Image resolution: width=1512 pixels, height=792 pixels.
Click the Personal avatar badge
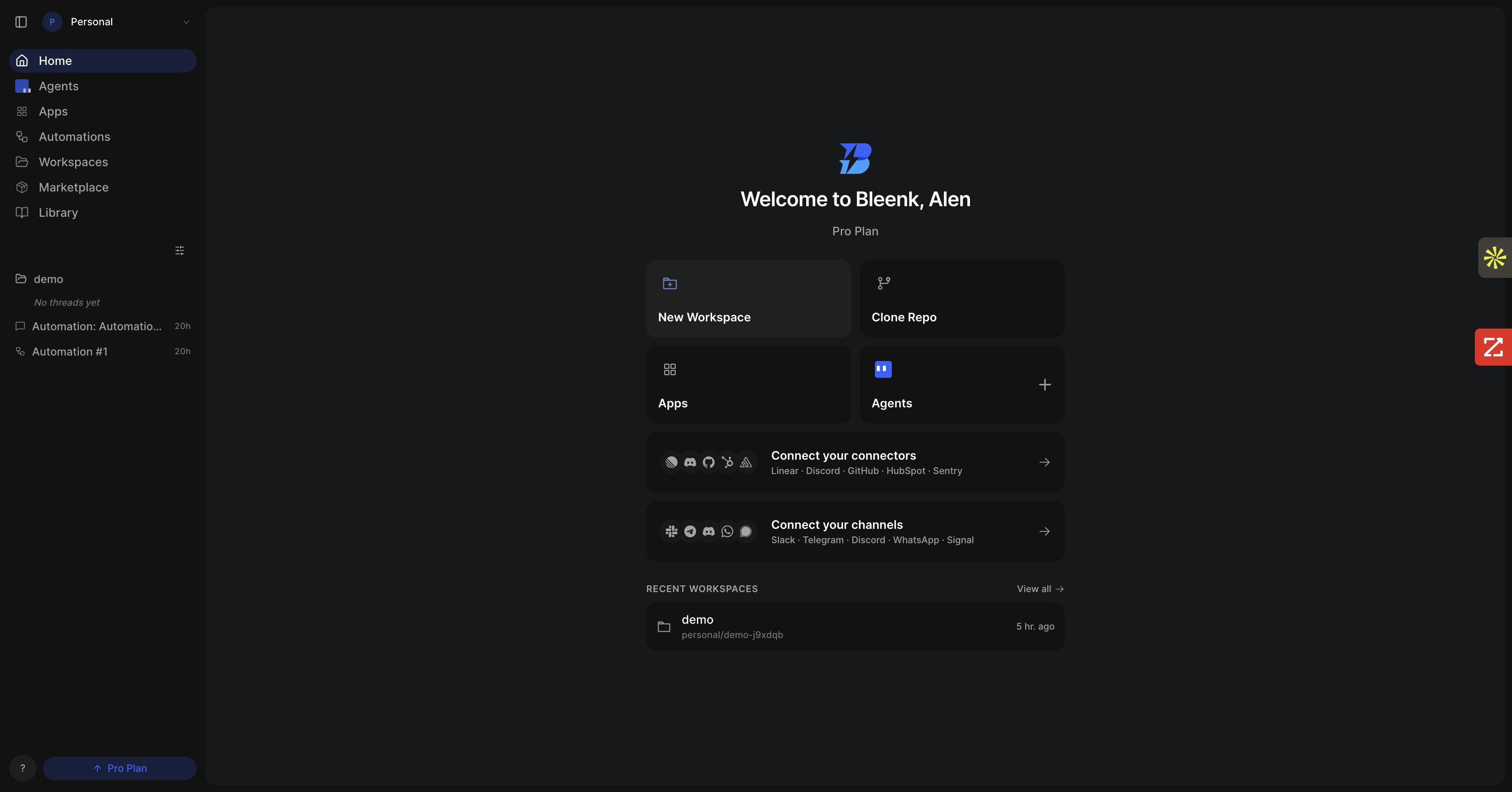pyautogui.click(x=52, y=22)
